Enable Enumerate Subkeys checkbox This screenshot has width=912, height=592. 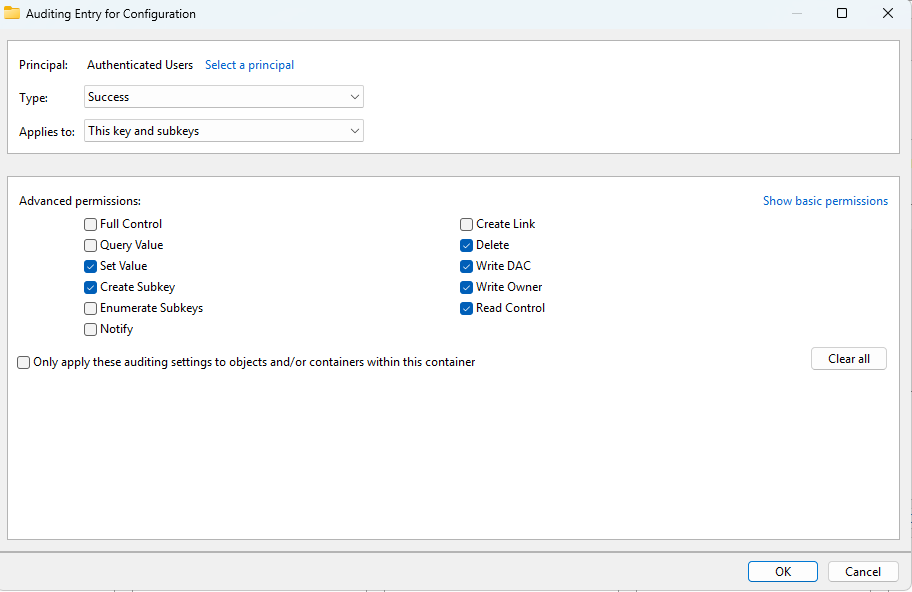[91, 308]
